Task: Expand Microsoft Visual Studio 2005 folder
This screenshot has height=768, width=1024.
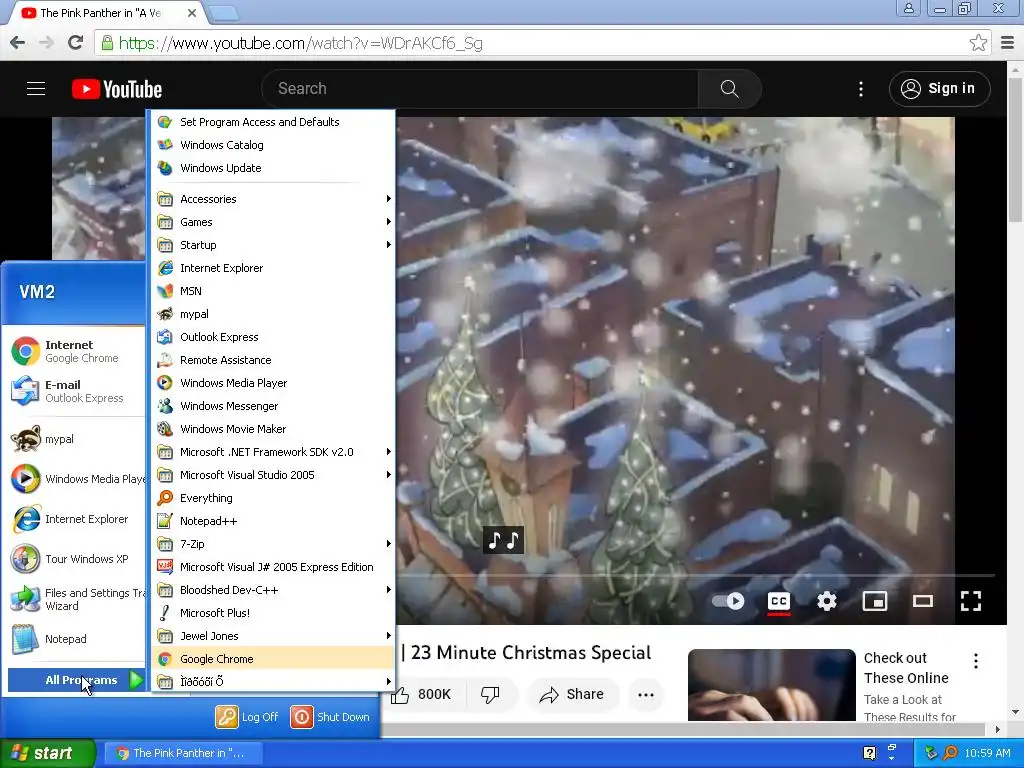Action: pos(273,475)
